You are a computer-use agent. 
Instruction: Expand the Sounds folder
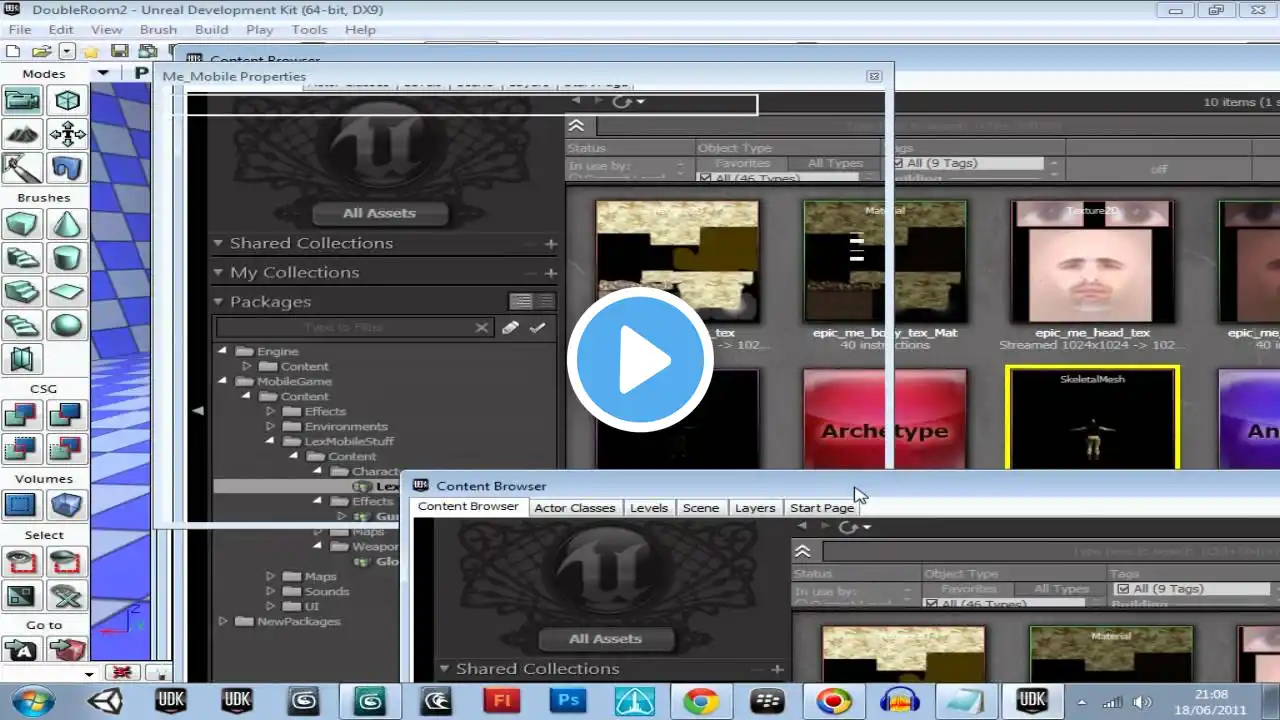point(270,591)
